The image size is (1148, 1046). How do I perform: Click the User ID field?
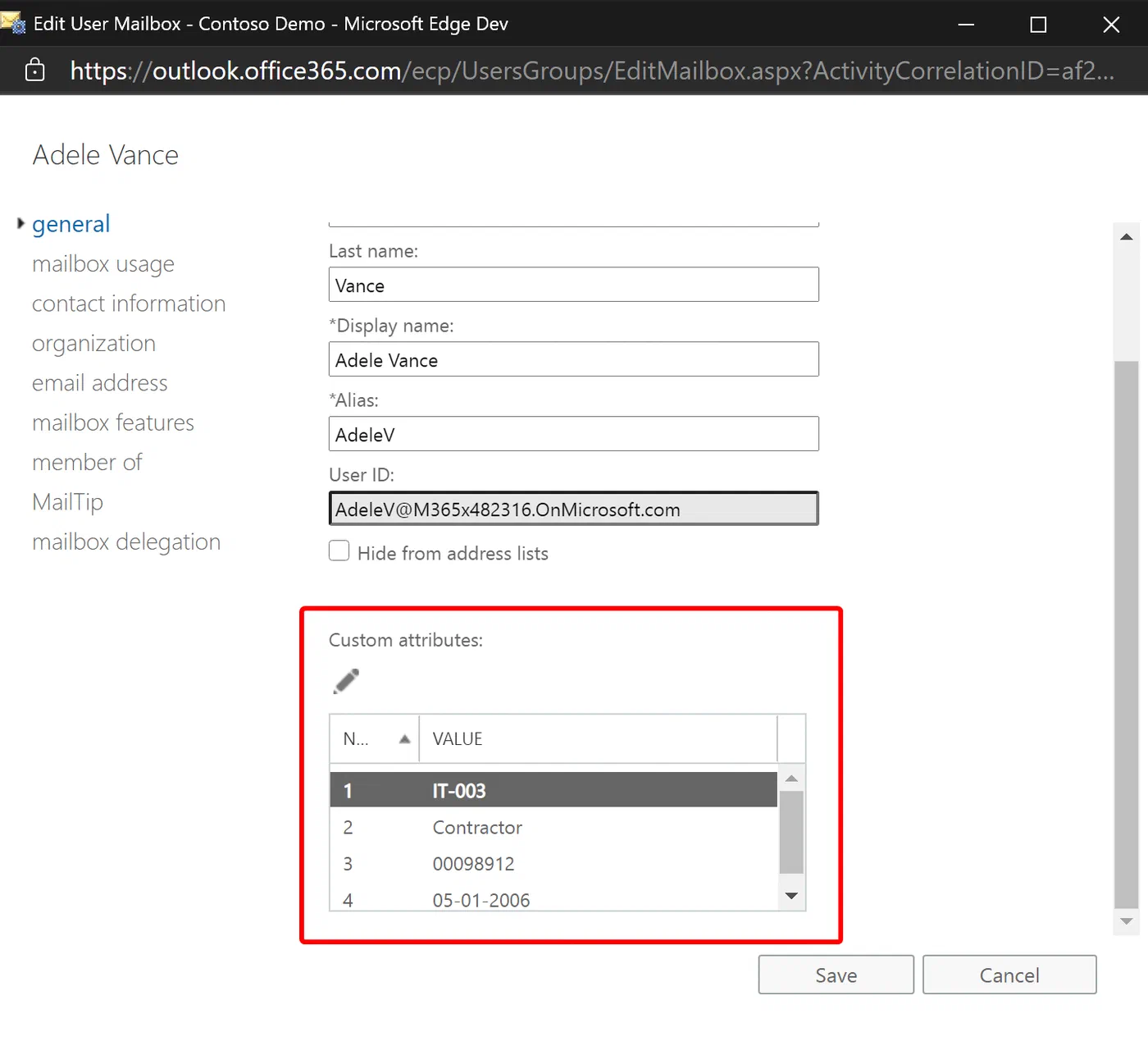[574, 509]
